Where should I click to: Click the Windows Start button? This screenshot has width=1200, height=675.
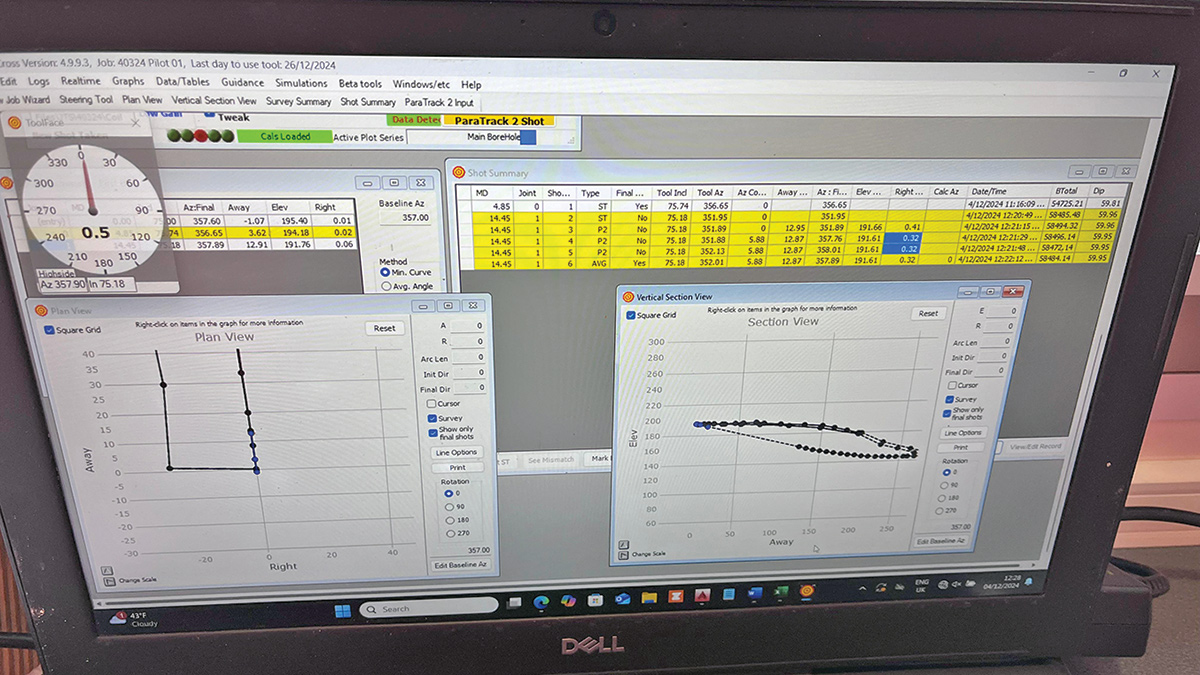point(340,610)
